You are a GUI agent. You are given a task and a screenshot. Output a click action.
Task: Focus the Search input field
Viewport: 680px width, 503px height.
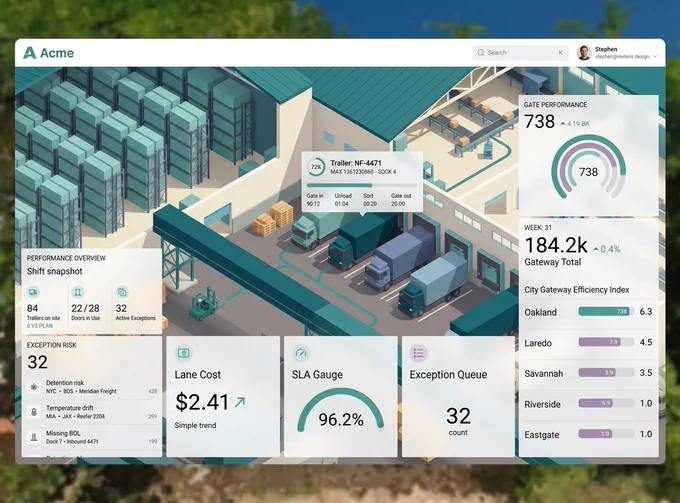tap(520, 52)
